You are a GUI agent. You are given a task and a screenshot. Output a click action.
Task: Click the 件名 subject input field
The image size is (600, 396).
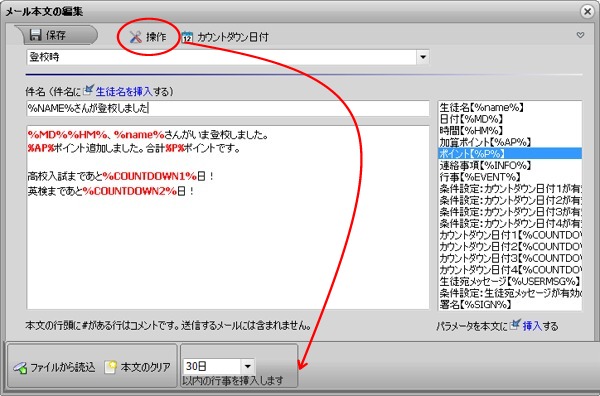click(x=228, y=108)
